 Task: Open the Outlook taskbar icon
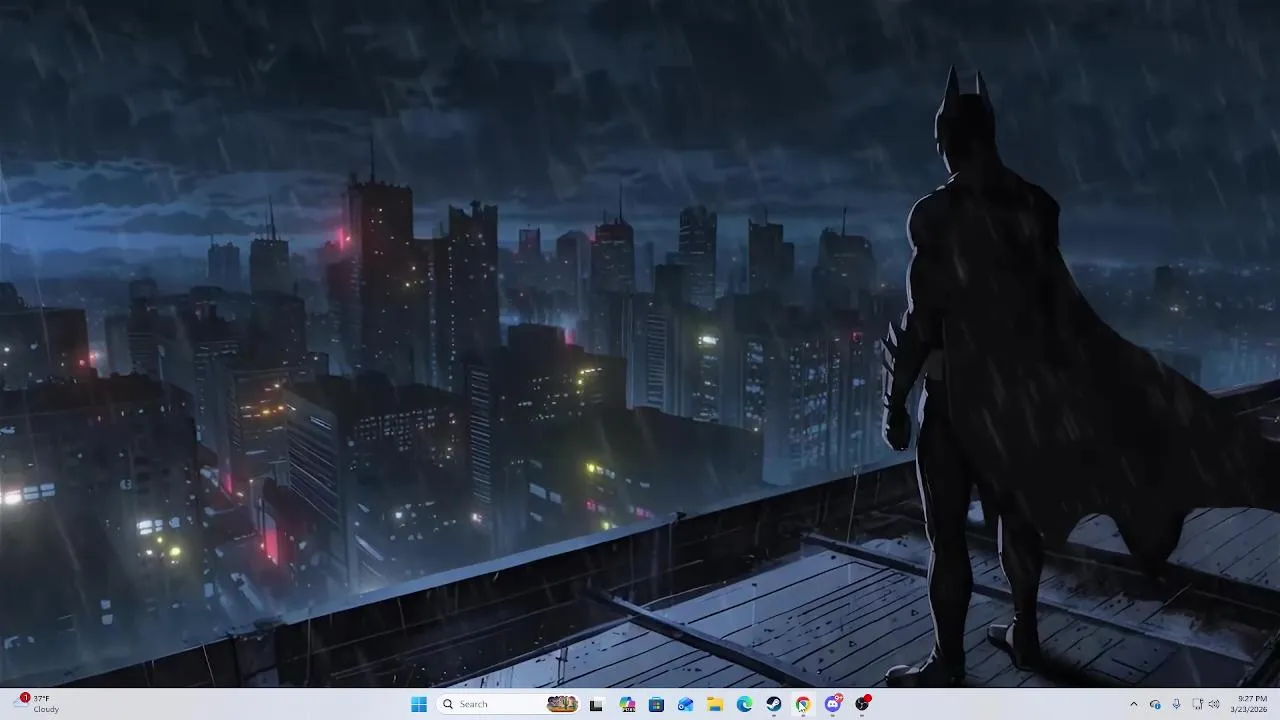pos(685,704)
